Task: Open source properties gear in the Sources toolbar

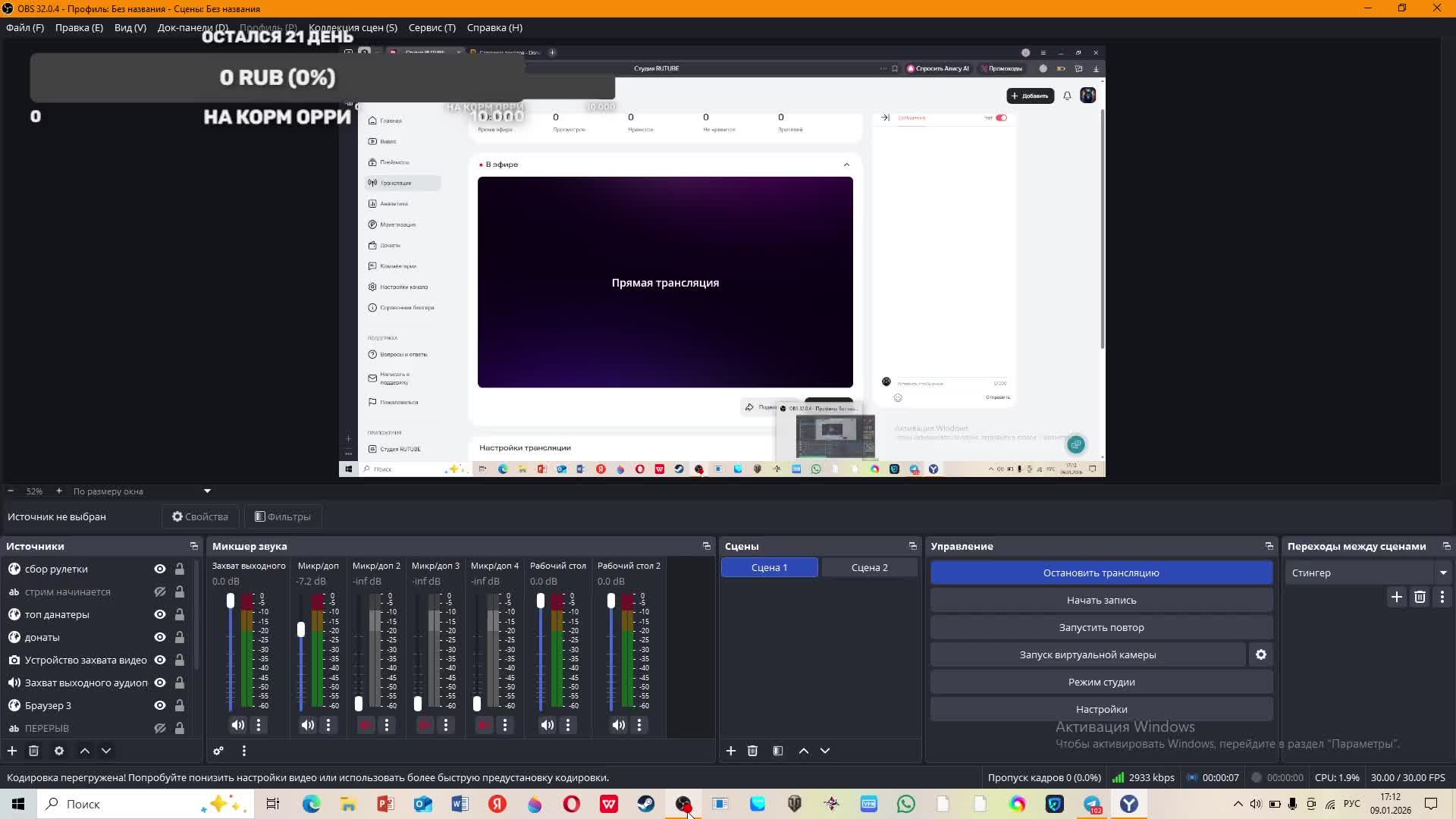Action: tap(59, 751)
